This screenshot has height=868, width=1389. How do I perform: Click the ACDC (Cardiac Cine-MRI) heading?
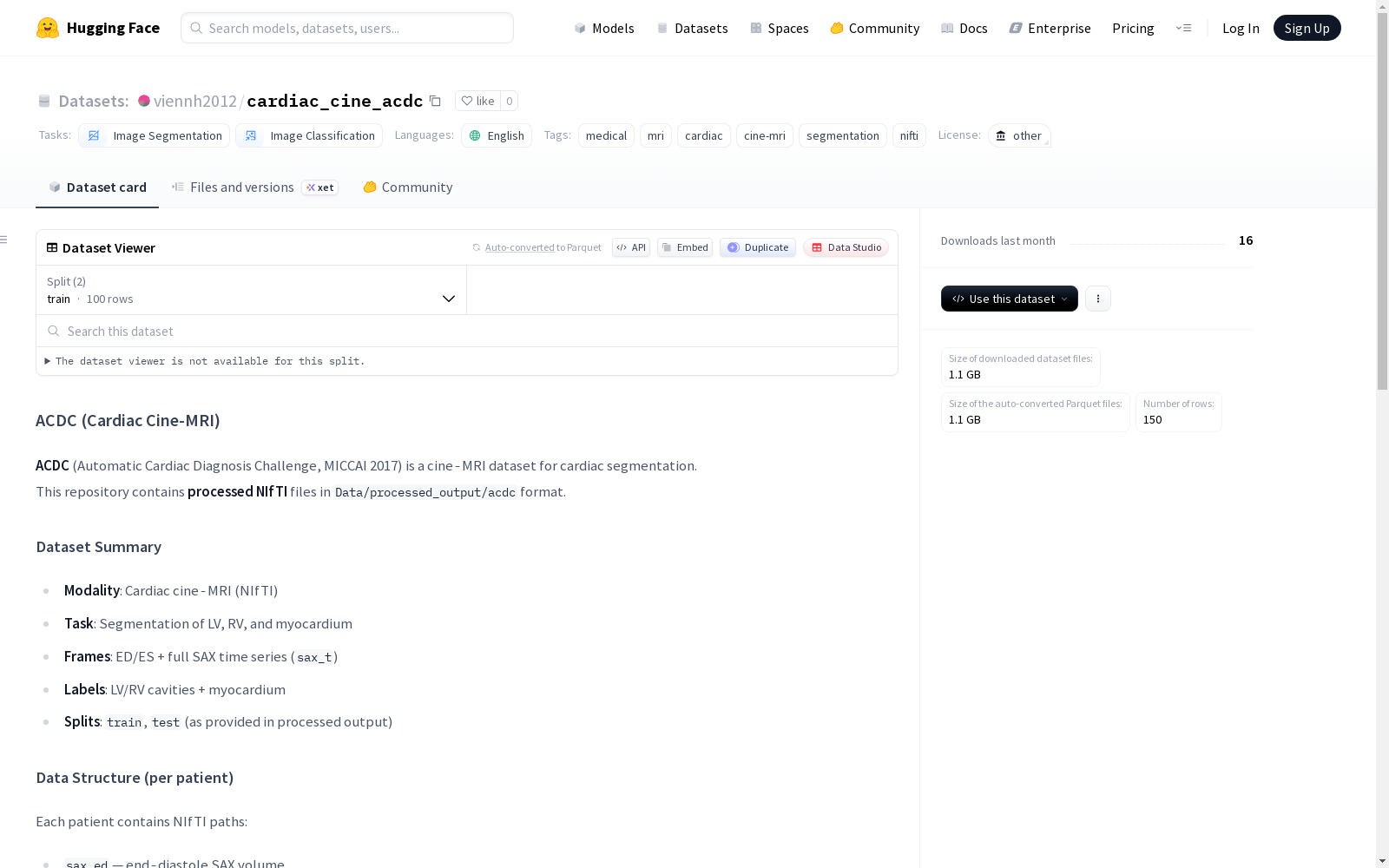click(128, 421)
